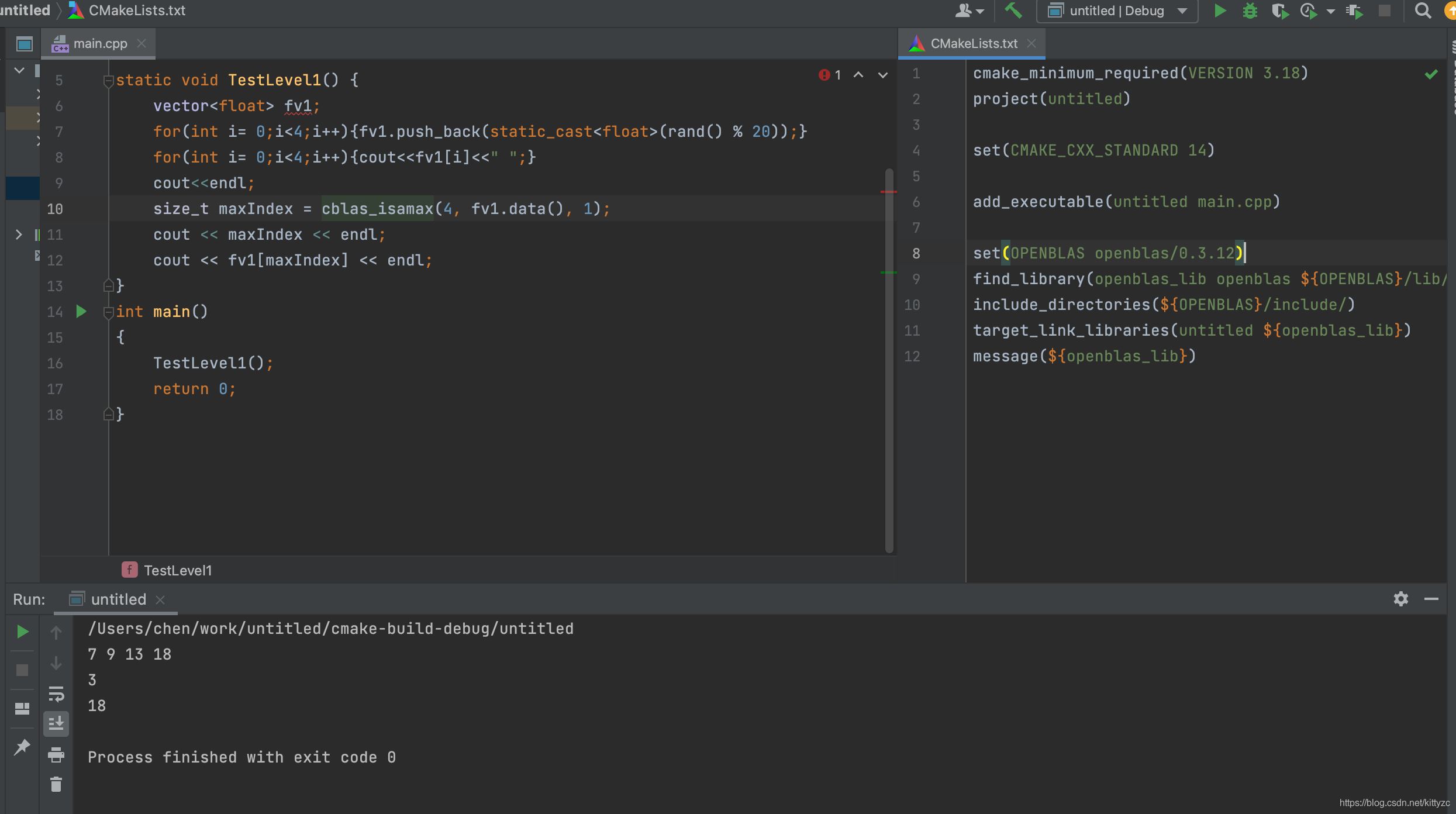Click the Run (play) button to execute
The image size is (1456, 814).
tap(22, 631)
